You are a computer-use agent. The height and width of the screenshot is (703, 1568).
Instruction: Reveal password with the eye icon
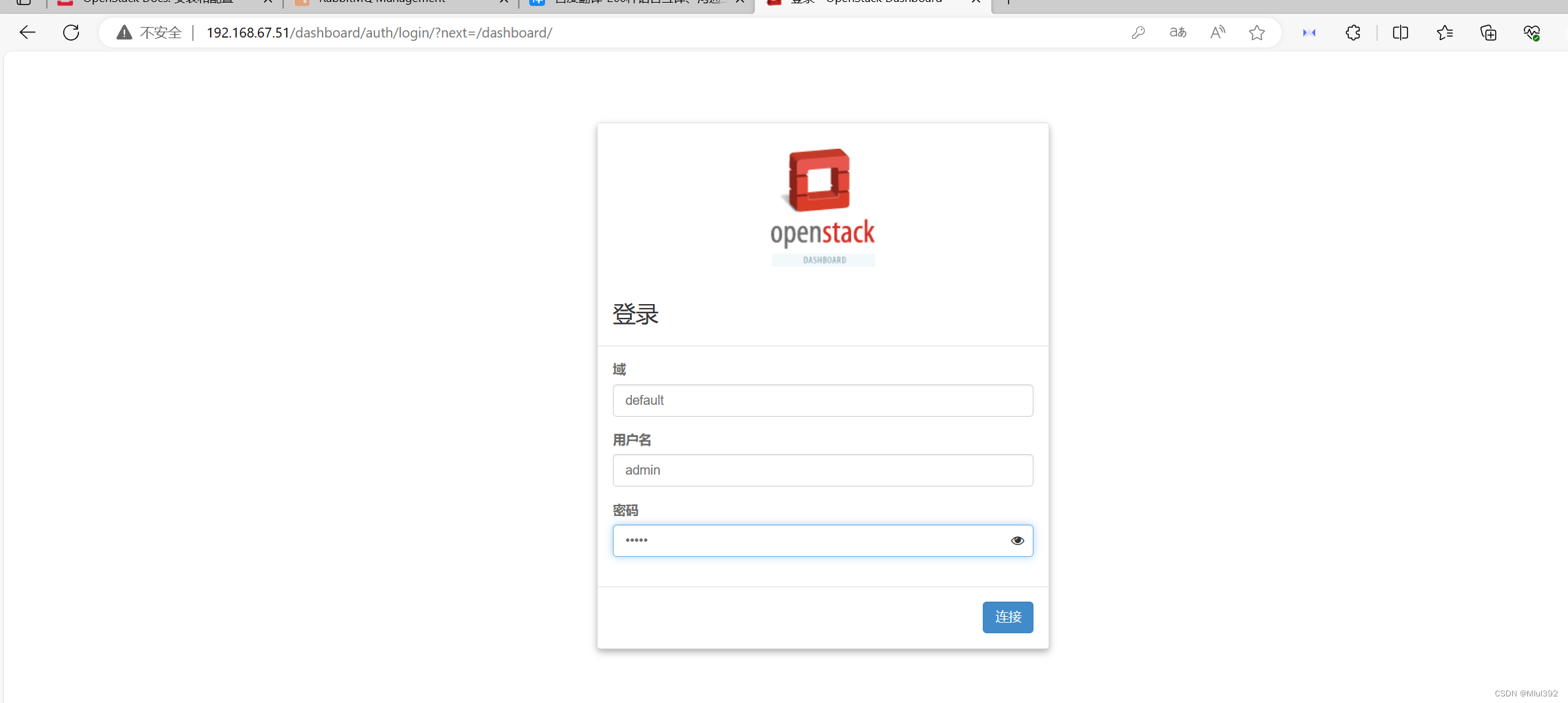tap(1017, 540)
